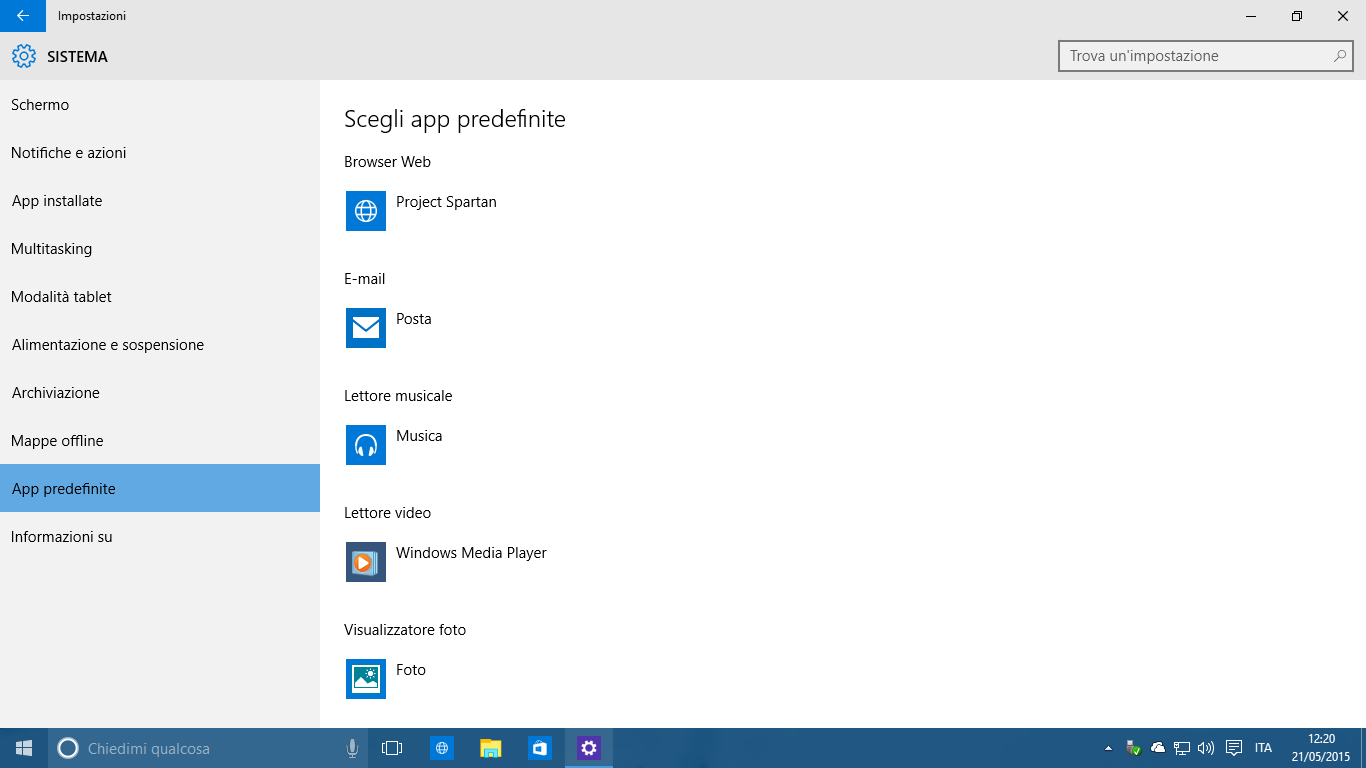
Task: Select Notifiche e azioni in sidebar
Action: [160, 153]
